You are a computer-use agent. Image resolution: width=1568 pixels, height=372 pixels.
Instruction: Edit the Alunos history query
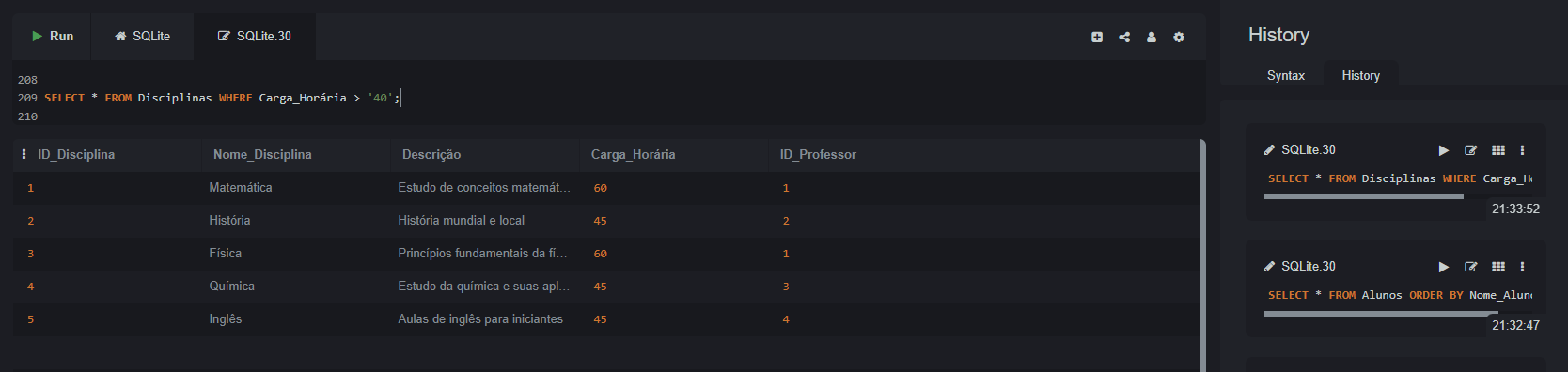(1471, 267)
